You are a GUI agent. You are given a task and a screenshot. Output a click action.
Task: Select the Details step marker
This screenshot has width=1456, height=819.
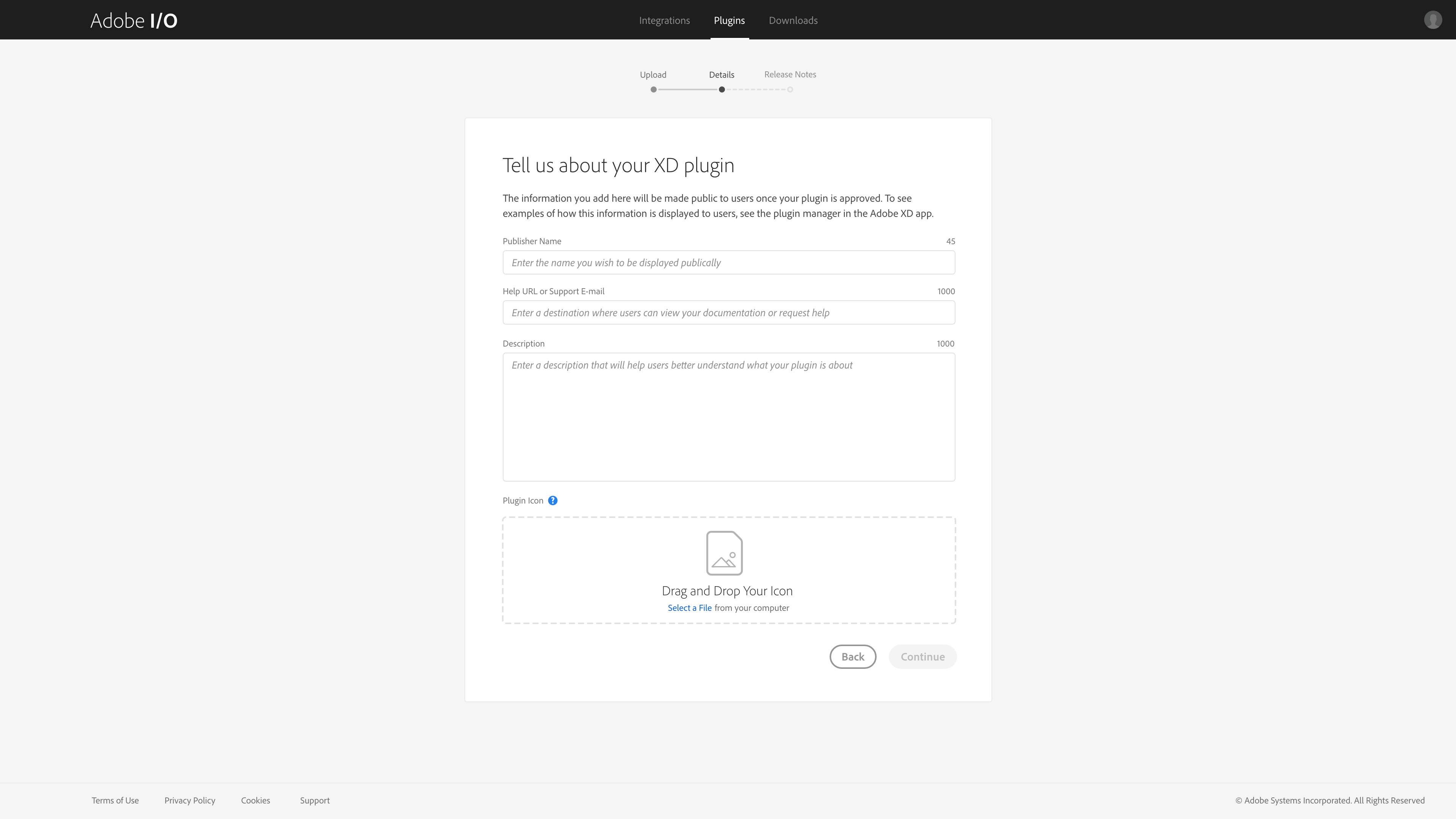point(722,89)
